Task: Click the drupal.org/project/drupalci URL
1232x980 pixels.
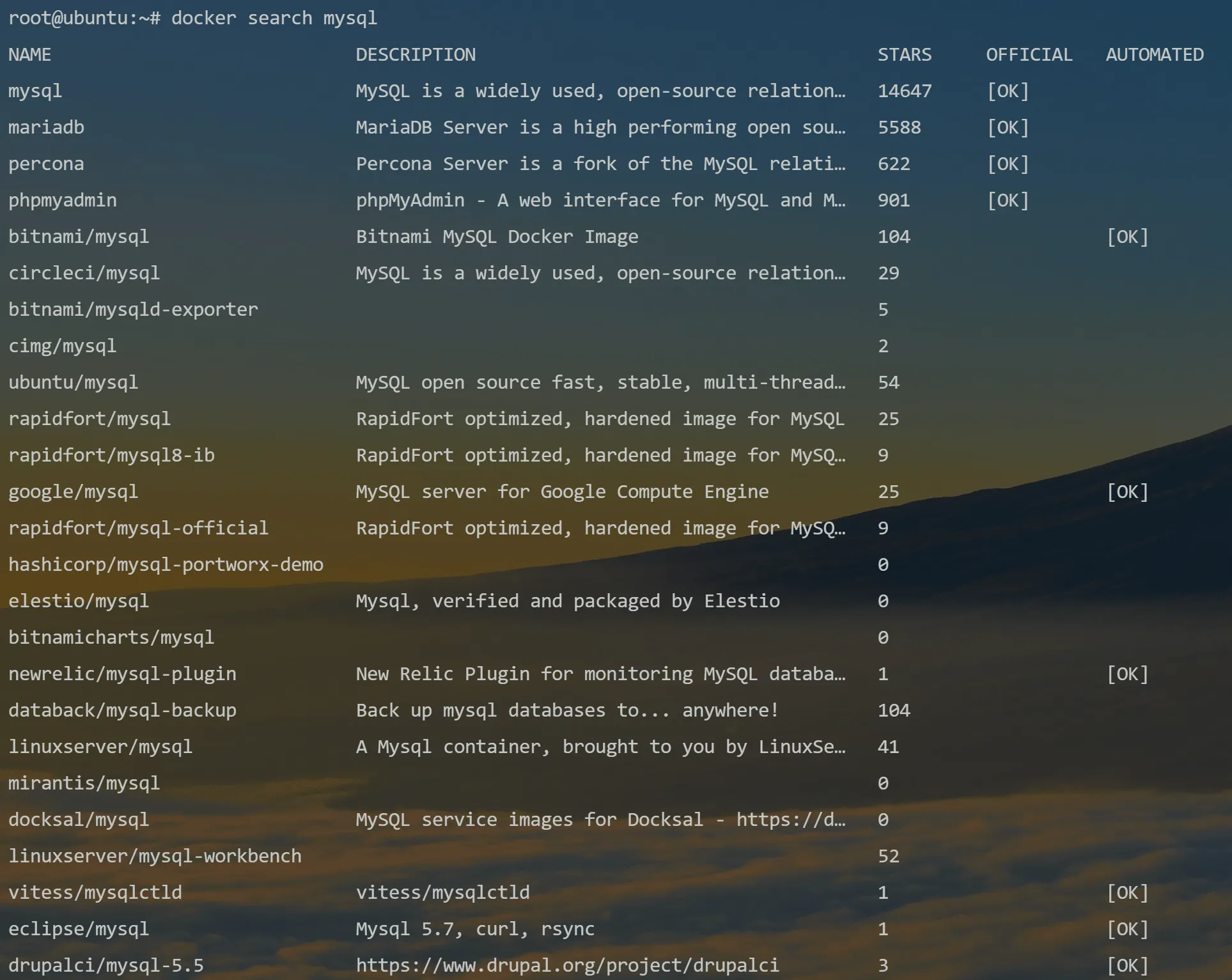Action: [567, 965]
